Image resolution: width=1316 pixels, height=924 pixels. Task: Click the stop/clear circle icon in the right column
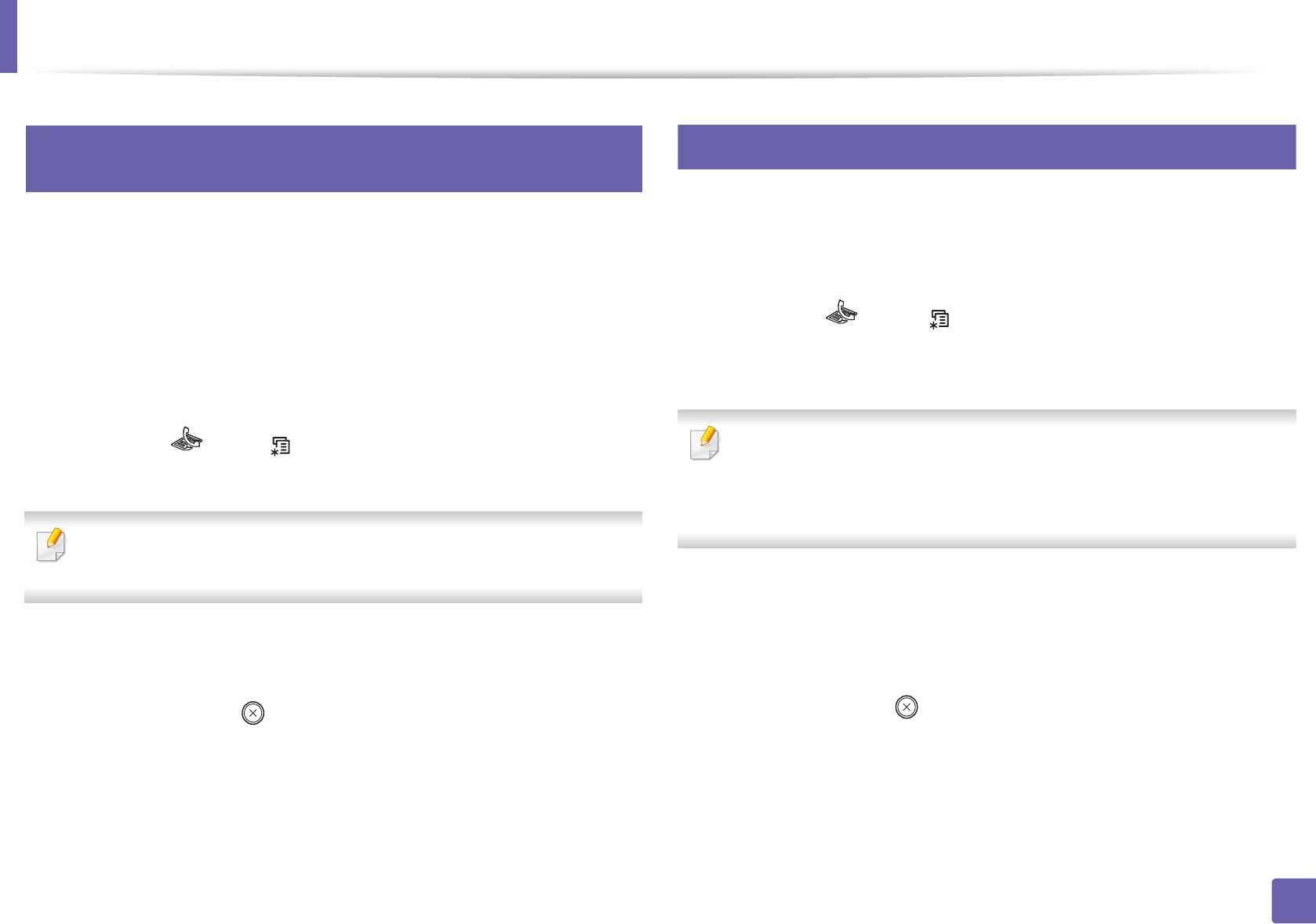click(x=906, y=707)
